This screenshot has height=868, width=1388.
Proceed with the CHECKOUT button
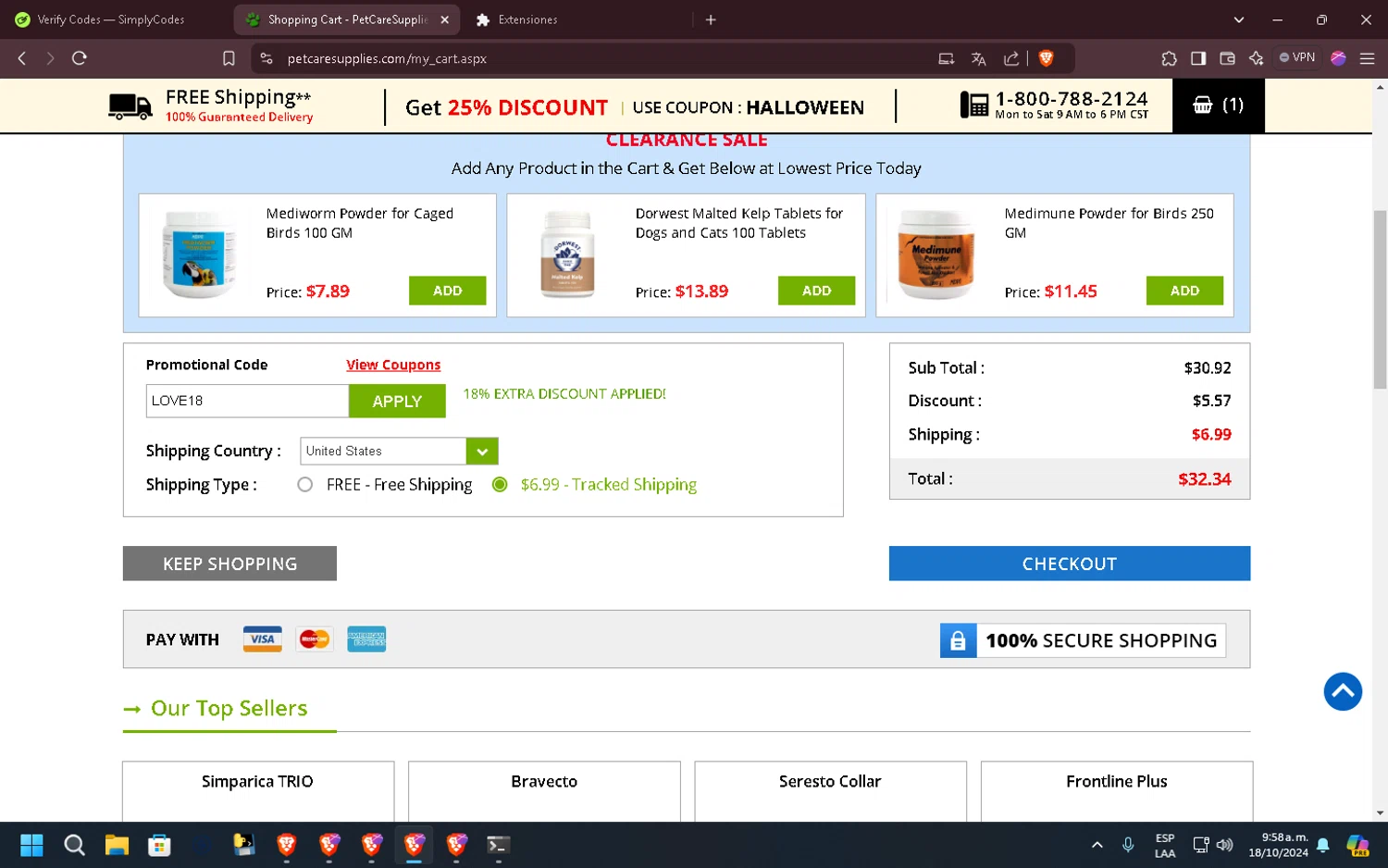point(1069,564)
